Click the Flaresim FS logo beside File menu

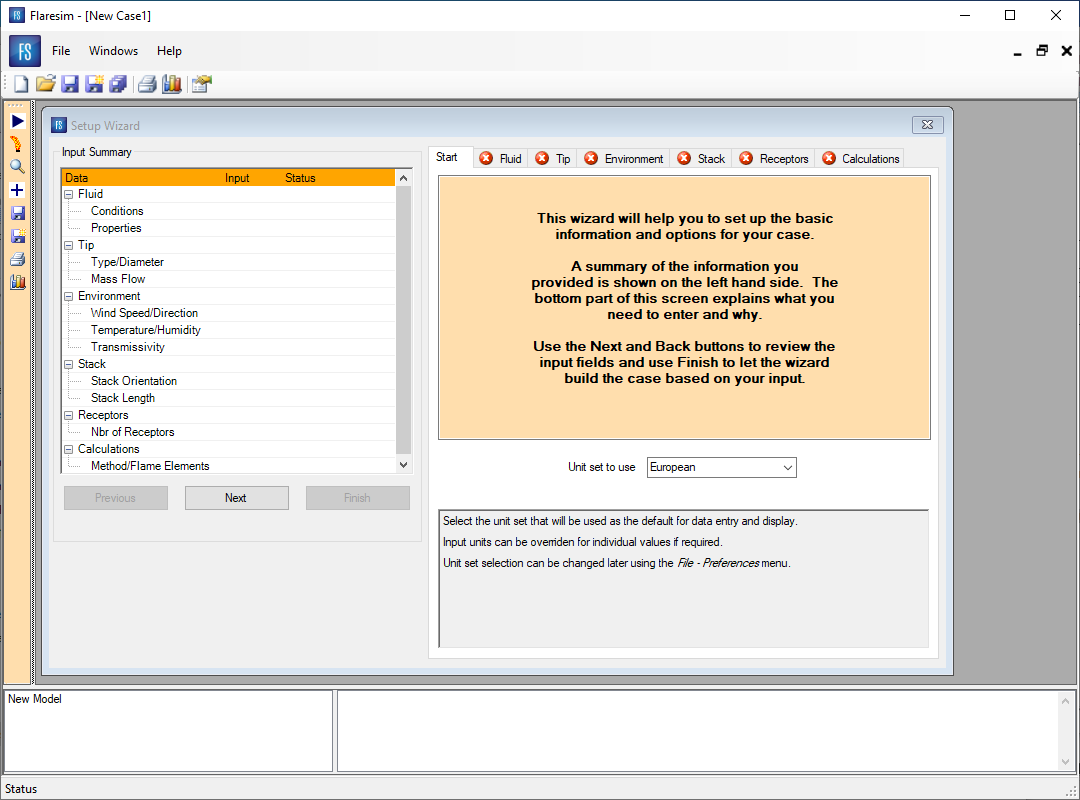coord(25,51)
